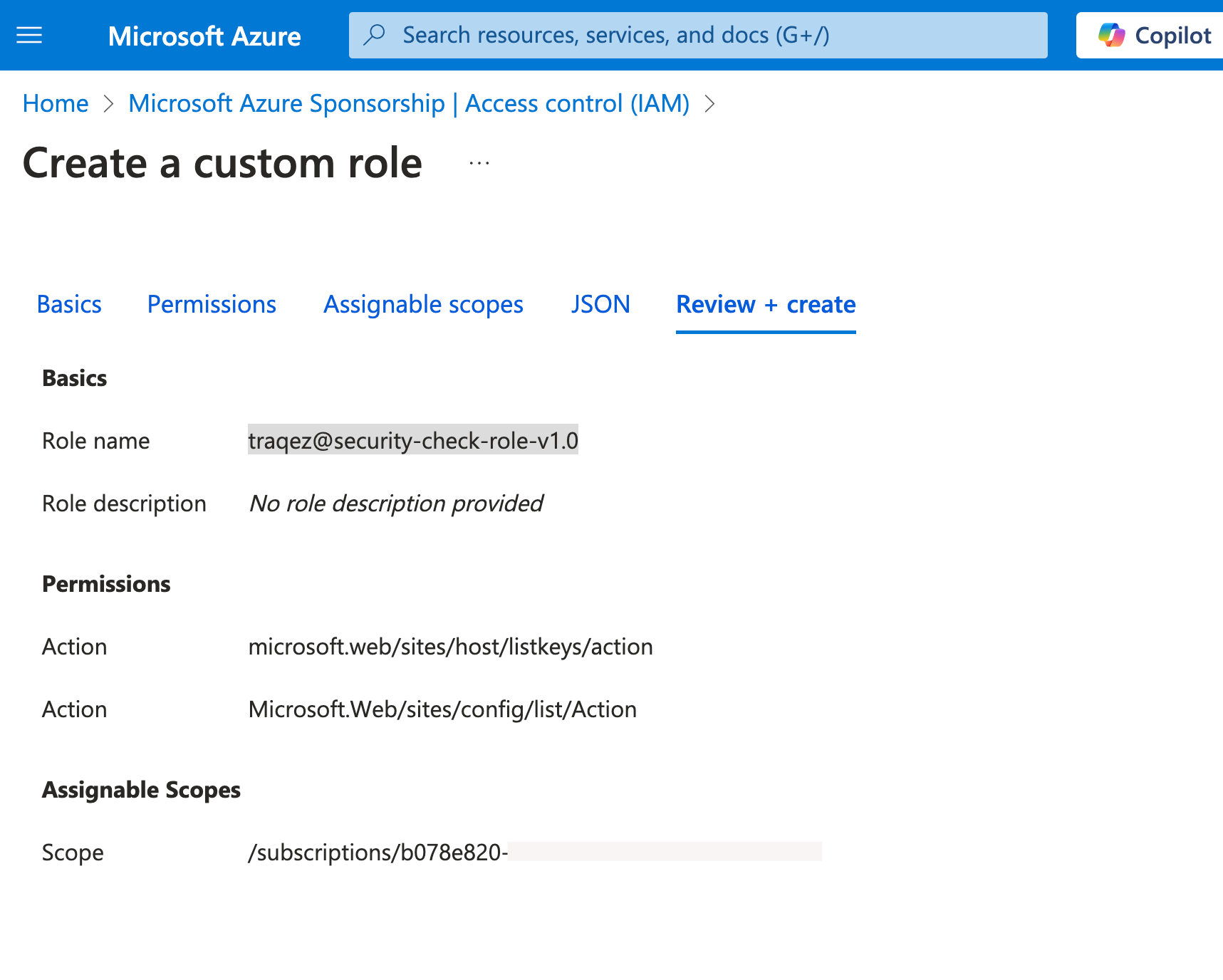Go to Home via breadcrumb
Screen dimensions: 1223x980
click(x=56, y=103)
